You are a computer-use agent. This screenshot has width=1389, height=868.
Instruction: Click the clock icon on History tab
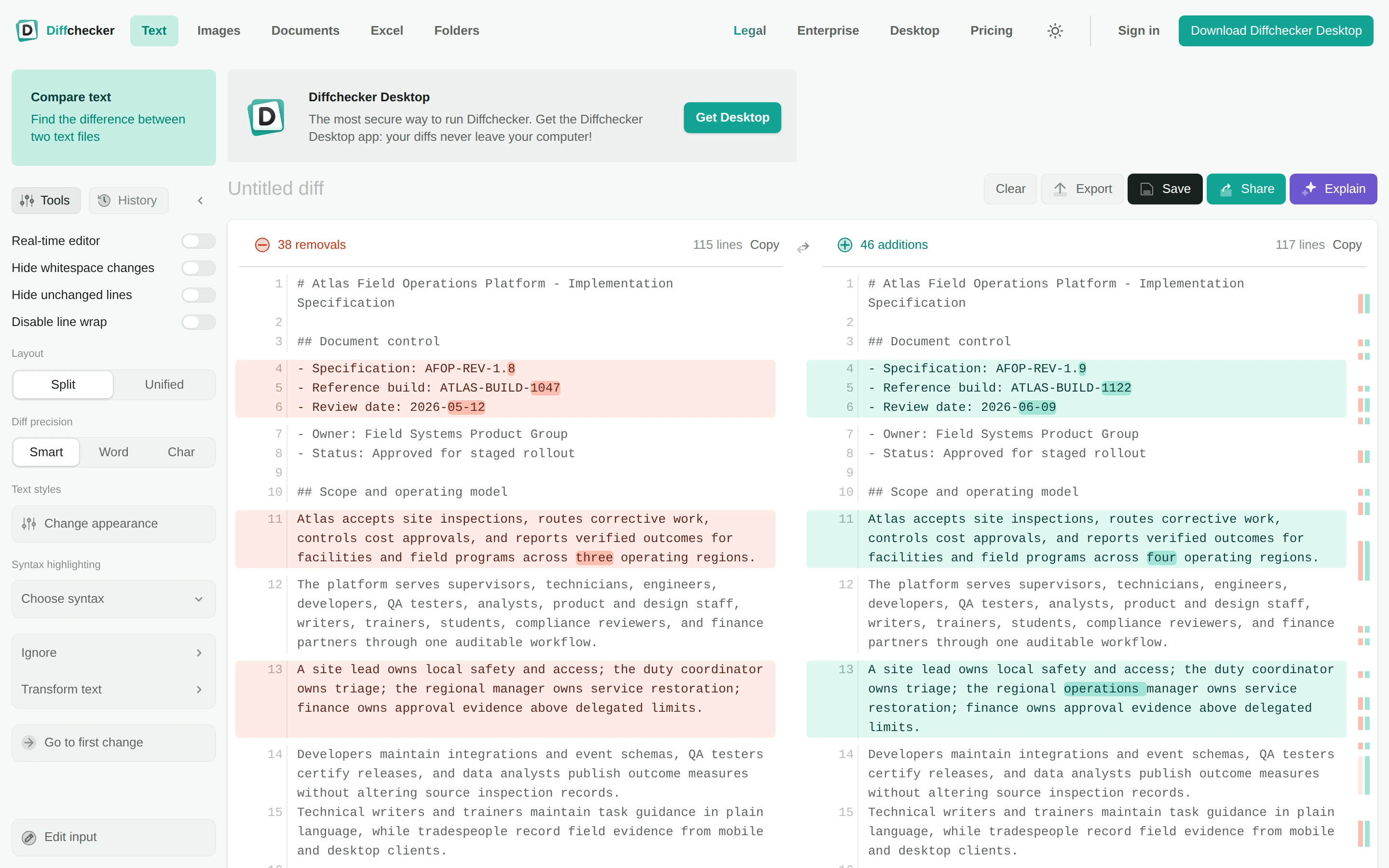point(104,200)
